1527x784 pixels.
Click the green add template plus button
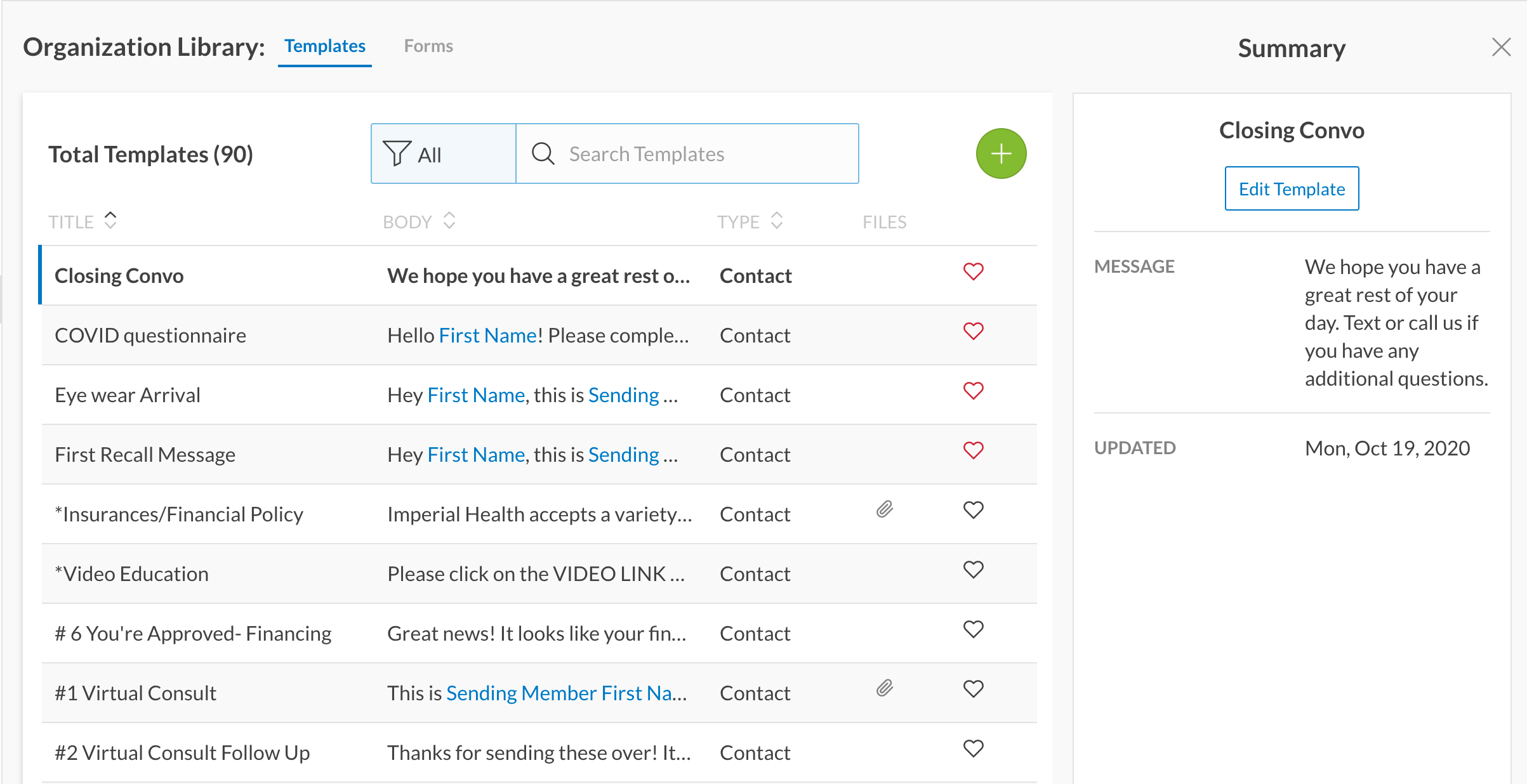point(1001,154)
